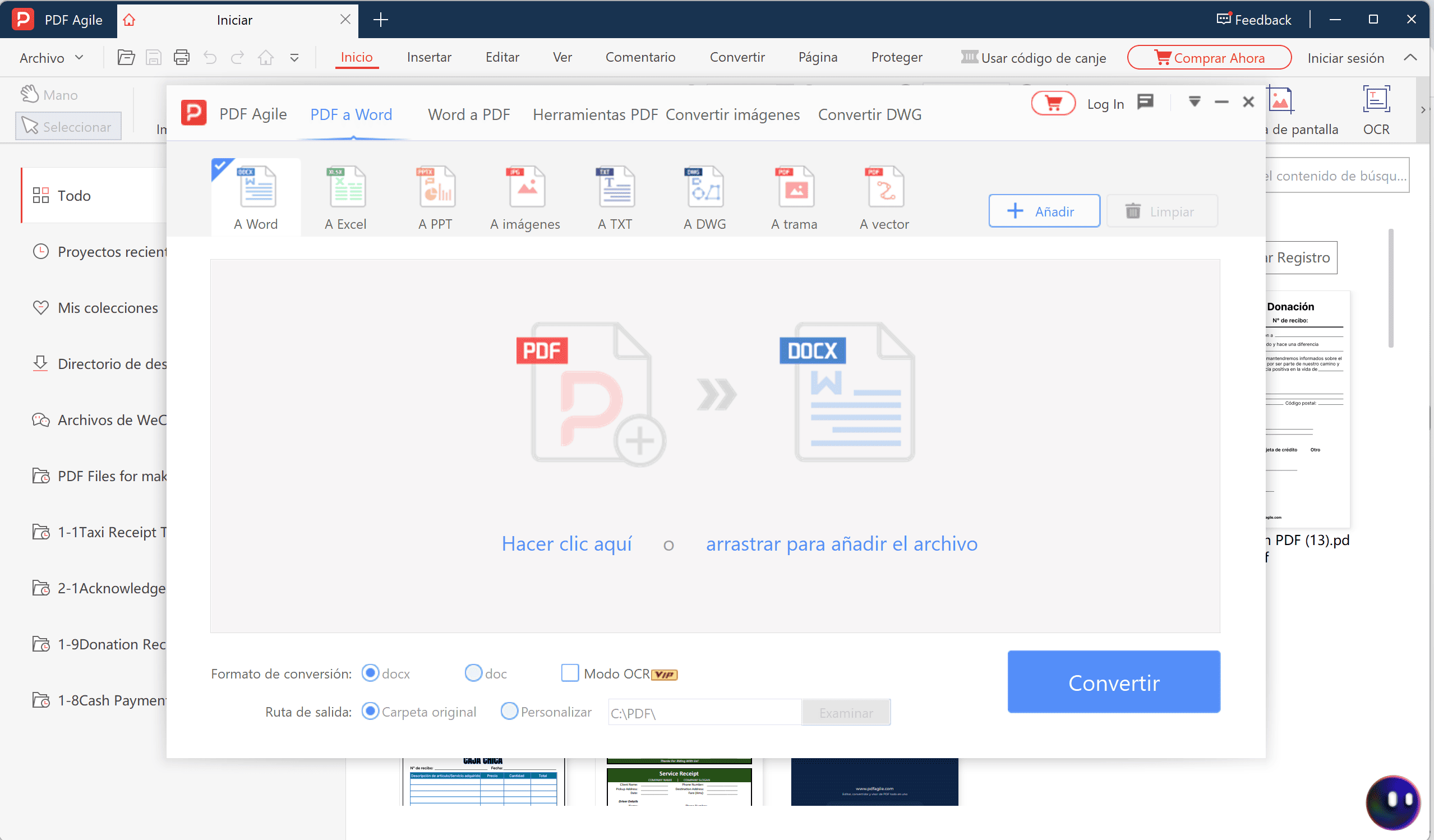Click Log In in converter dialog
Screen dimensions: 1434x840
[1106, 104]
